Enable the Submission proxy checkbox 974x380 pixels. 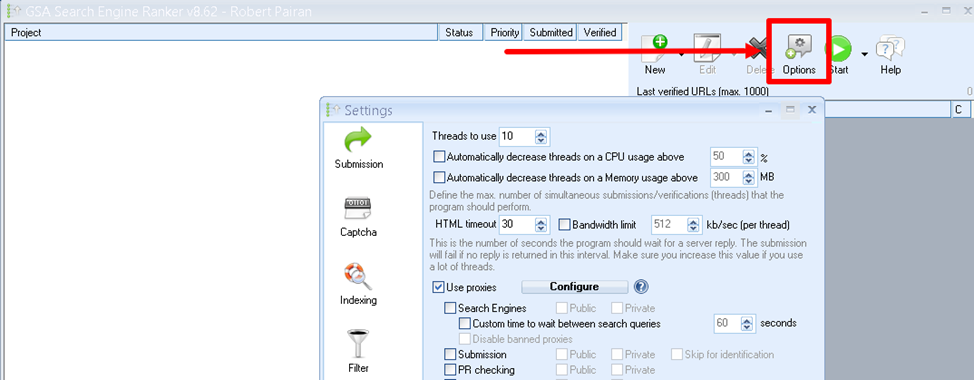pyautogui.click(x=450, y=355)
